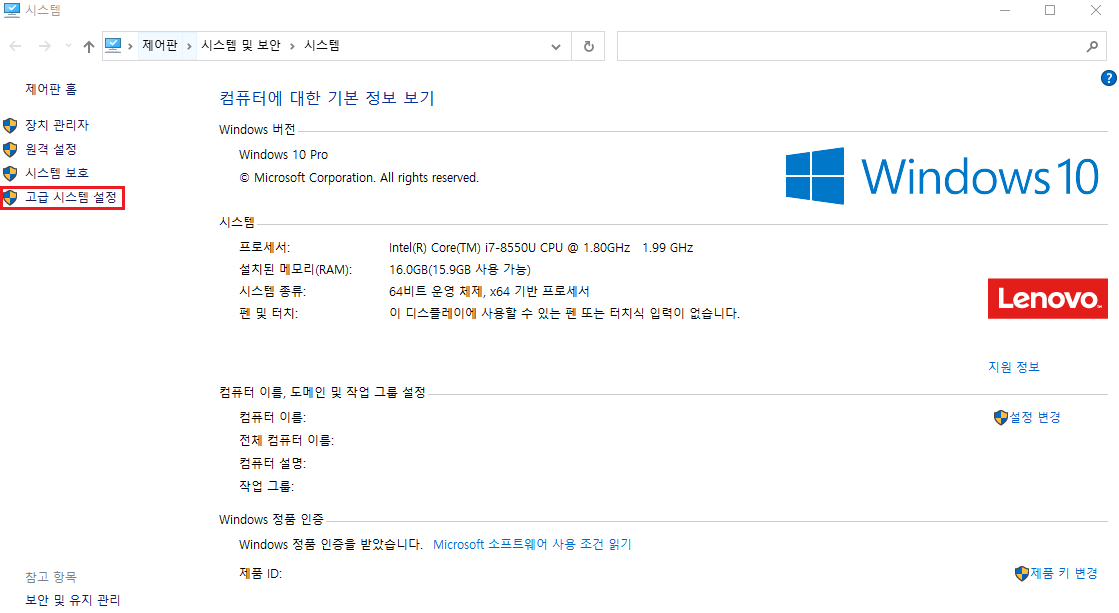Minimize the 시스템 window
The image size is (1119, 613).
(x=1005, y=10)
